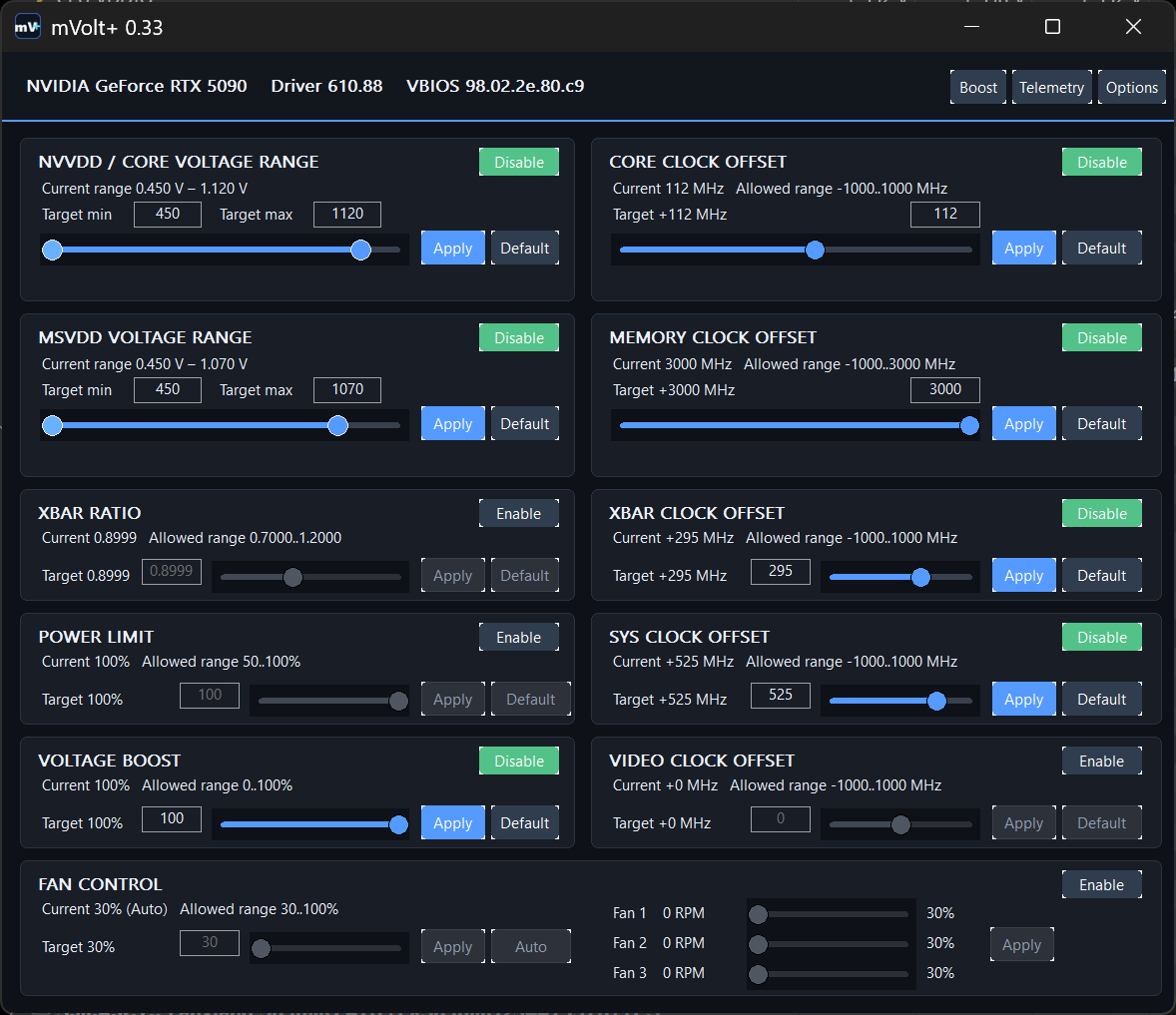Click the 'NVIDIA GeForce RTX 5090' text
This screenshot has height=1015, width=1176.
[137, 86]
